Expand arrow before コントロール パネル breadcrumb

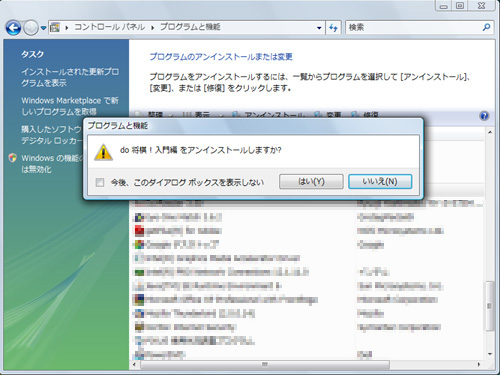67,28
